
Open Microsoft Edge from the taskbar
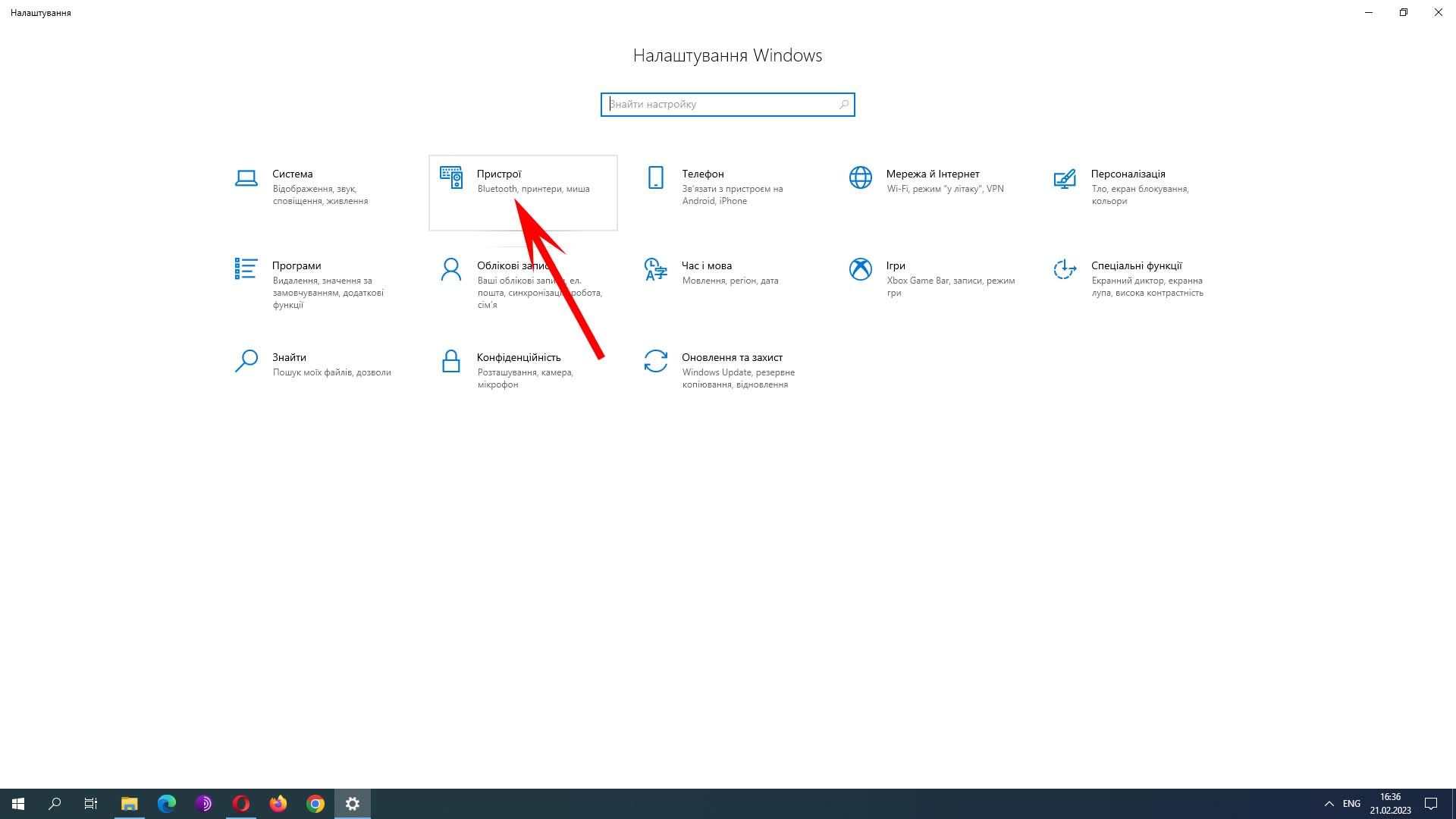[x=167, y=804]
